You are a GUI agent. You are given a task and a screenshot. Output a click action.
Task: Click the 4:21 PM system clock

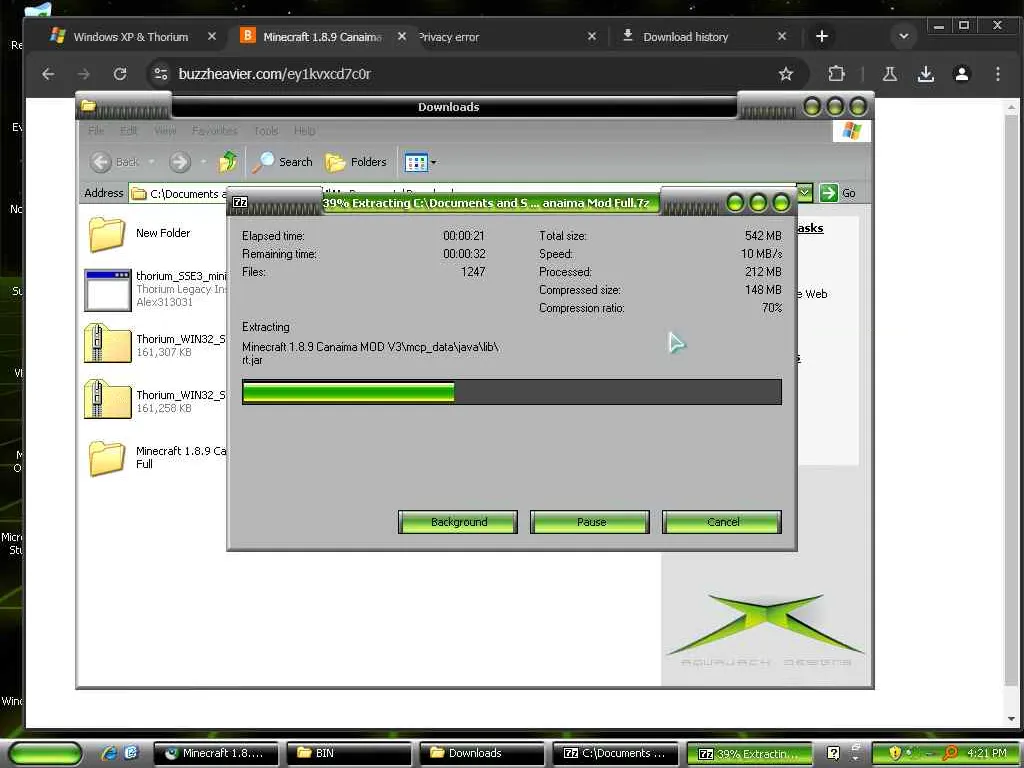coord(987,753)
